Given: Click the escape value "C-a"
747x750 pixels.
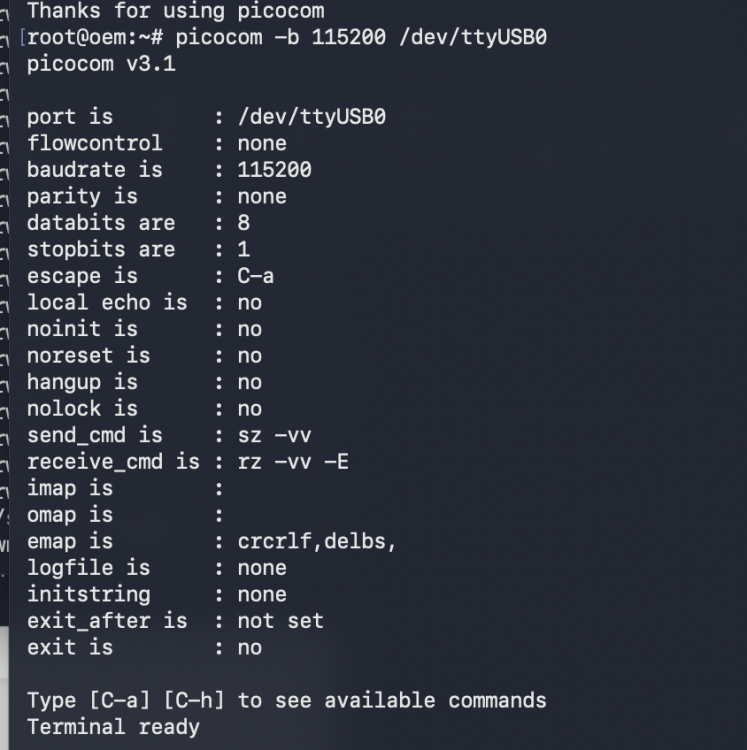Looking at the screenshot, I should 256,276.
